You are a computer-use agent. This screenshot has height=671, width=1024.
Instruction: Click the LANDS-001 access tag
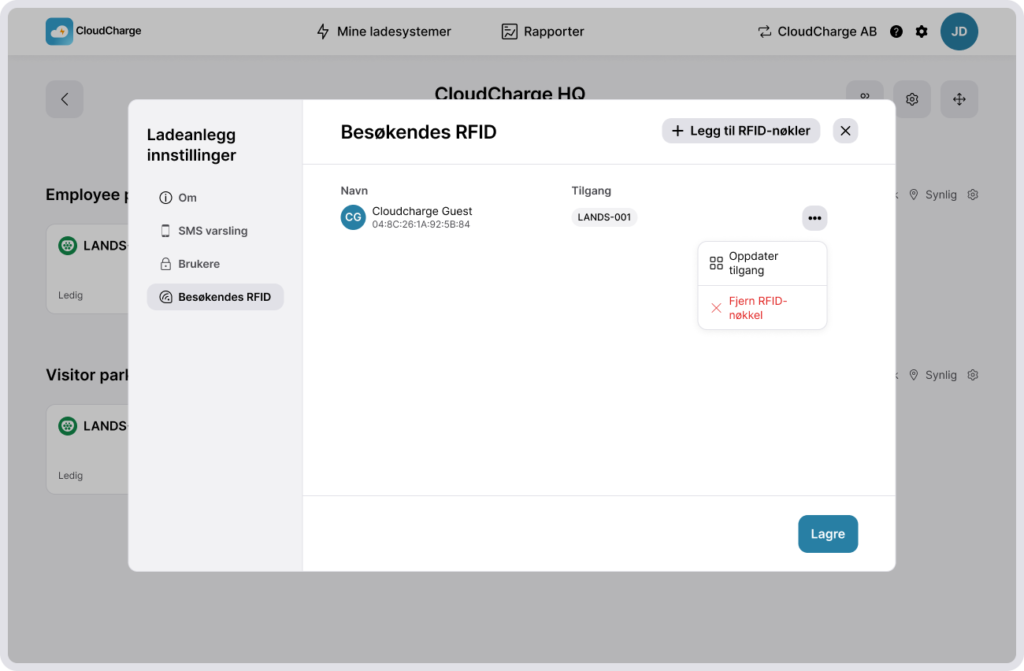point(604,217)
